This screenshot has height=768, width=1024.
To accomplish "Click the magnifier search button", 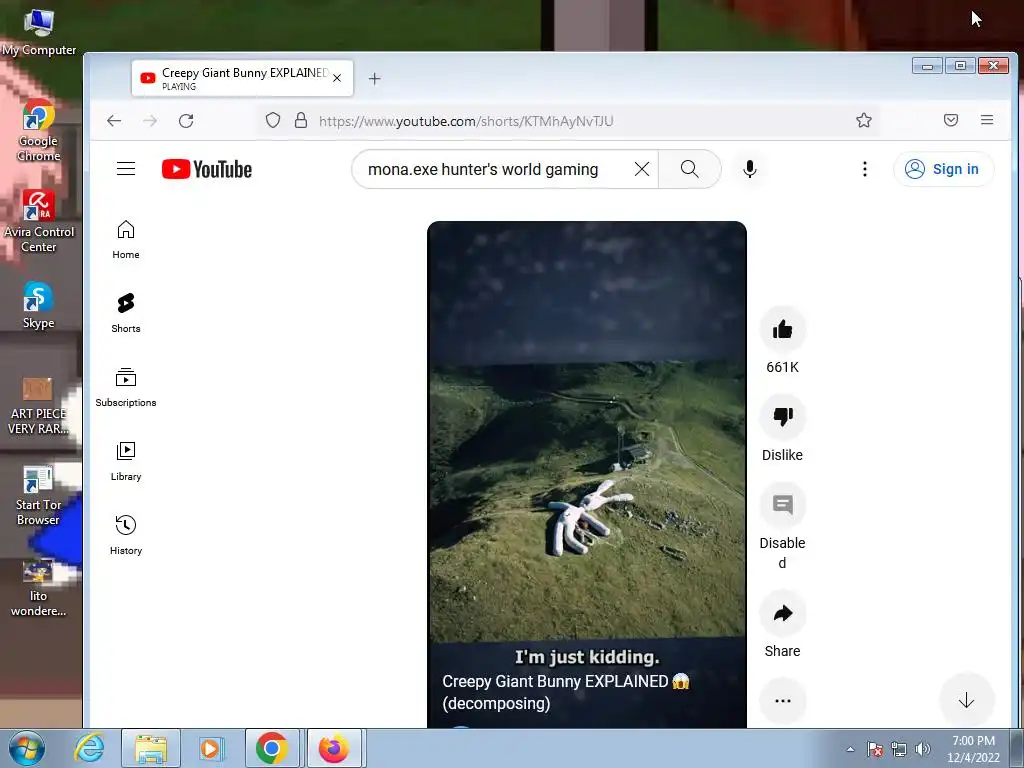I will point(690,169).
